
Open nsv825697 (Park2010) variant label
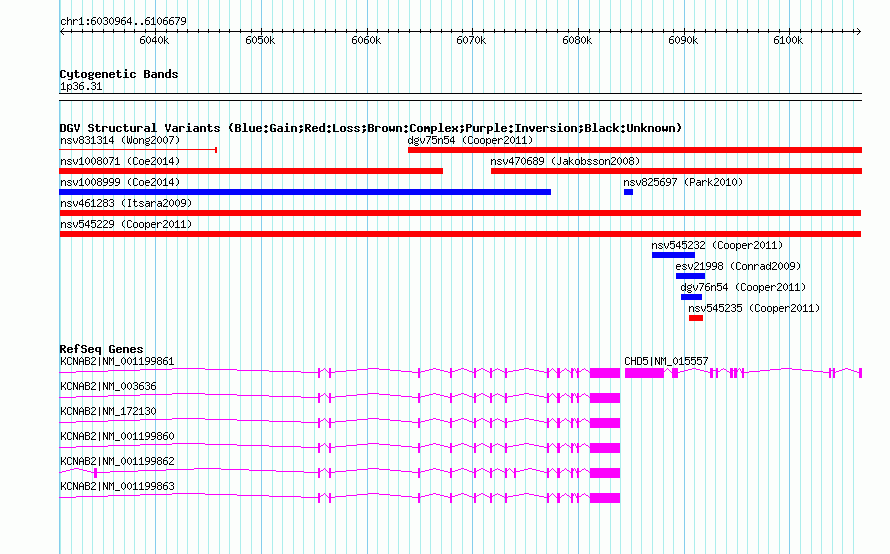click(683, 182)
